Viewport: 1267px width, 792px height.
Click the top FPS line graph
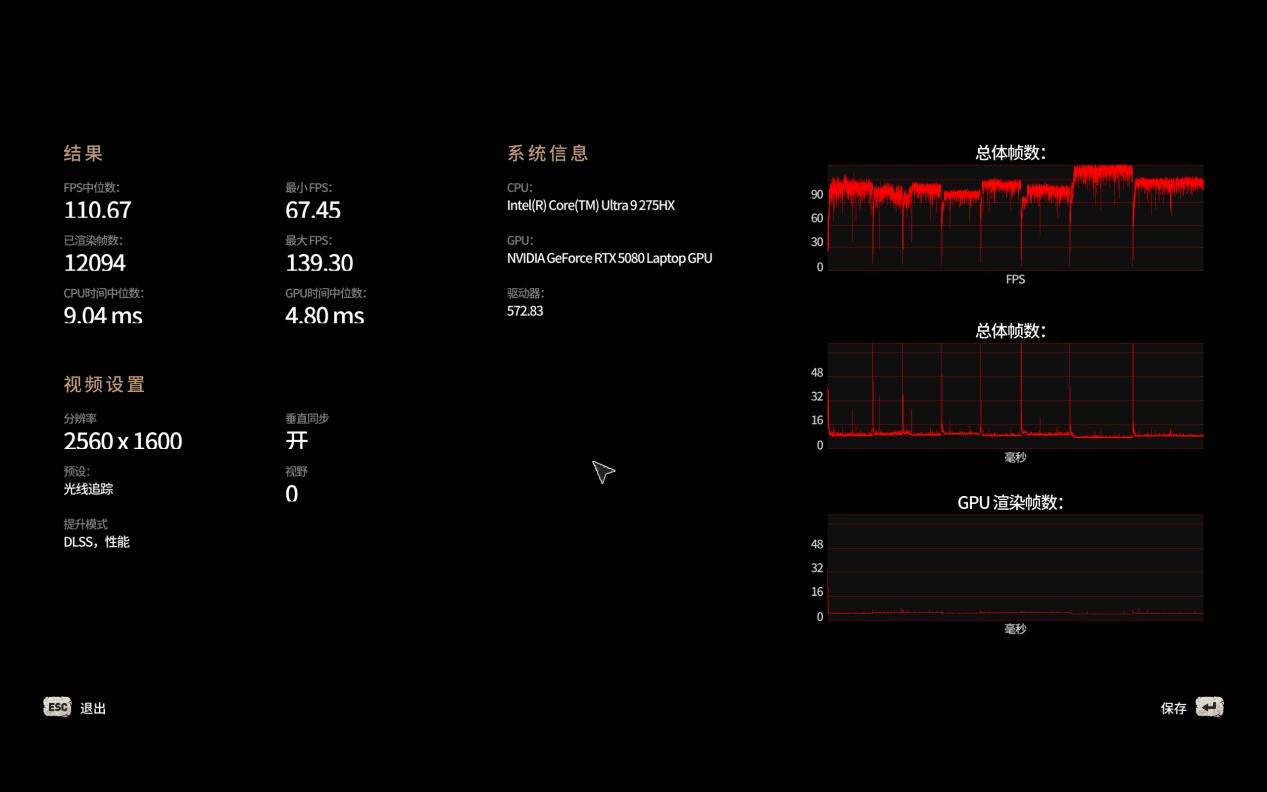click(1015, 217)
